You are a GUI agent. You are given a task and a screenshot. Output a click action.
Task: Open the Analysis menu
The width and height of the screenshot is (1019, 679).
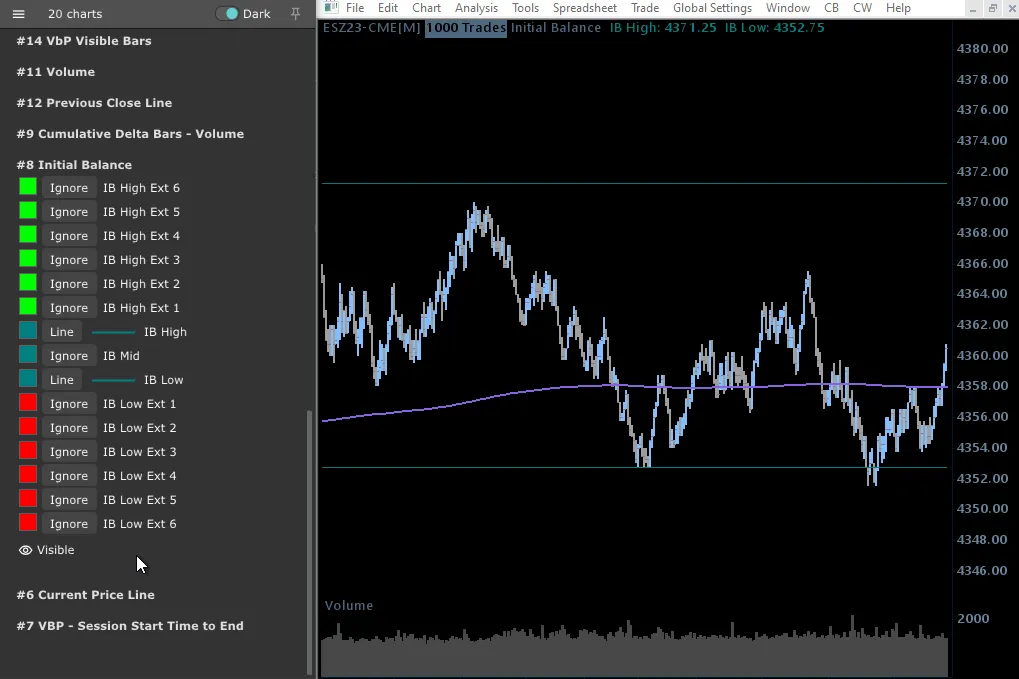(476, 8)
